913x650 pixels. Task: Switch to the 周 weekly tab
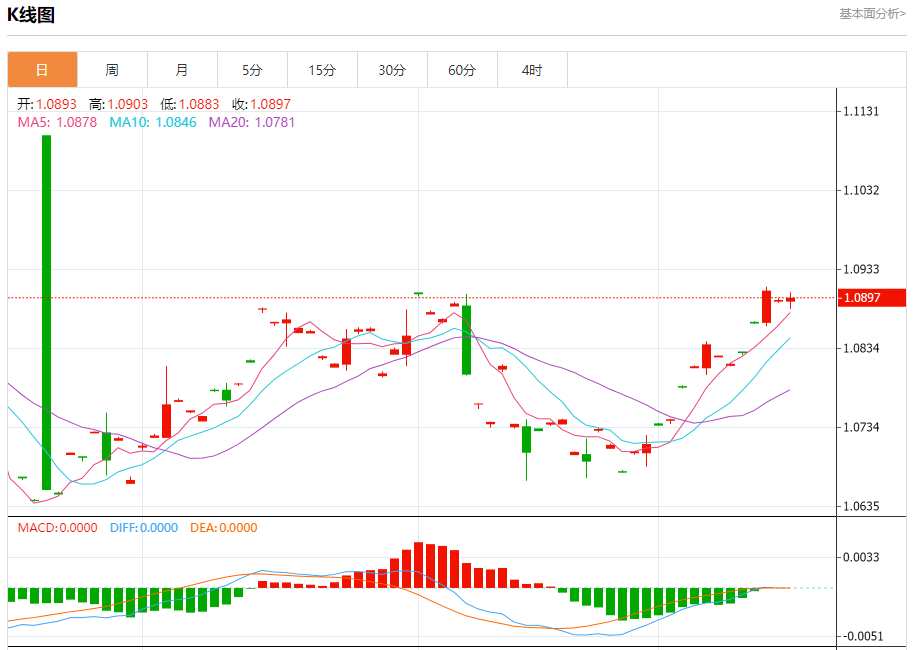pos(112,70)
